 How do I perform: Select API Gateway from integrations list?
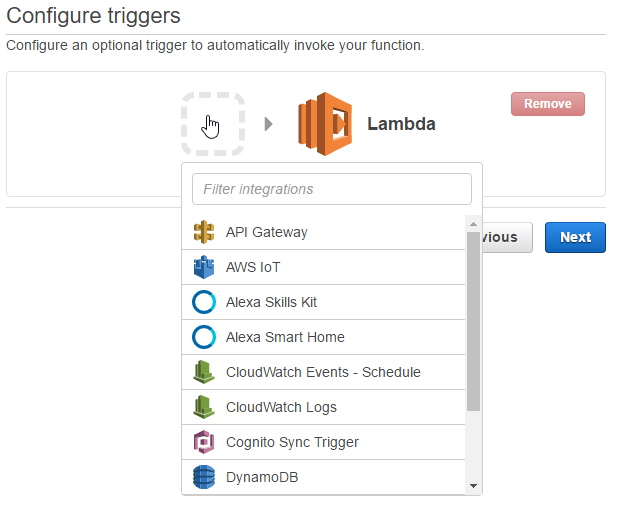(x=323, y=232)
